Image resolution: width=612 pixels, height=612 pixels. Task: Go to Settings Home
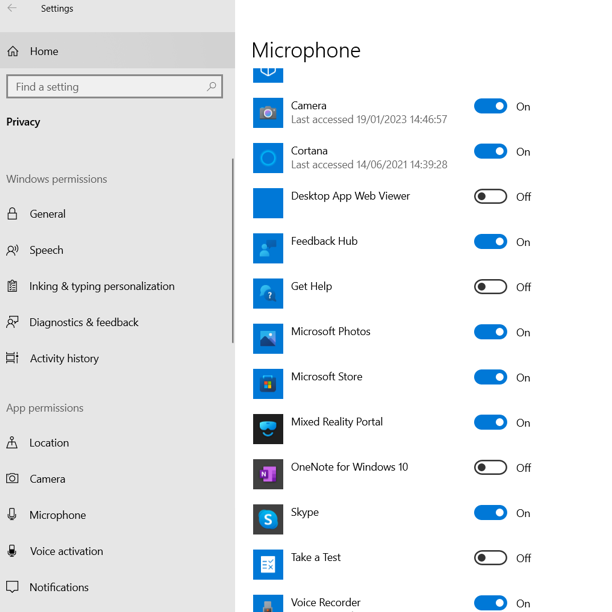[117, 51]
